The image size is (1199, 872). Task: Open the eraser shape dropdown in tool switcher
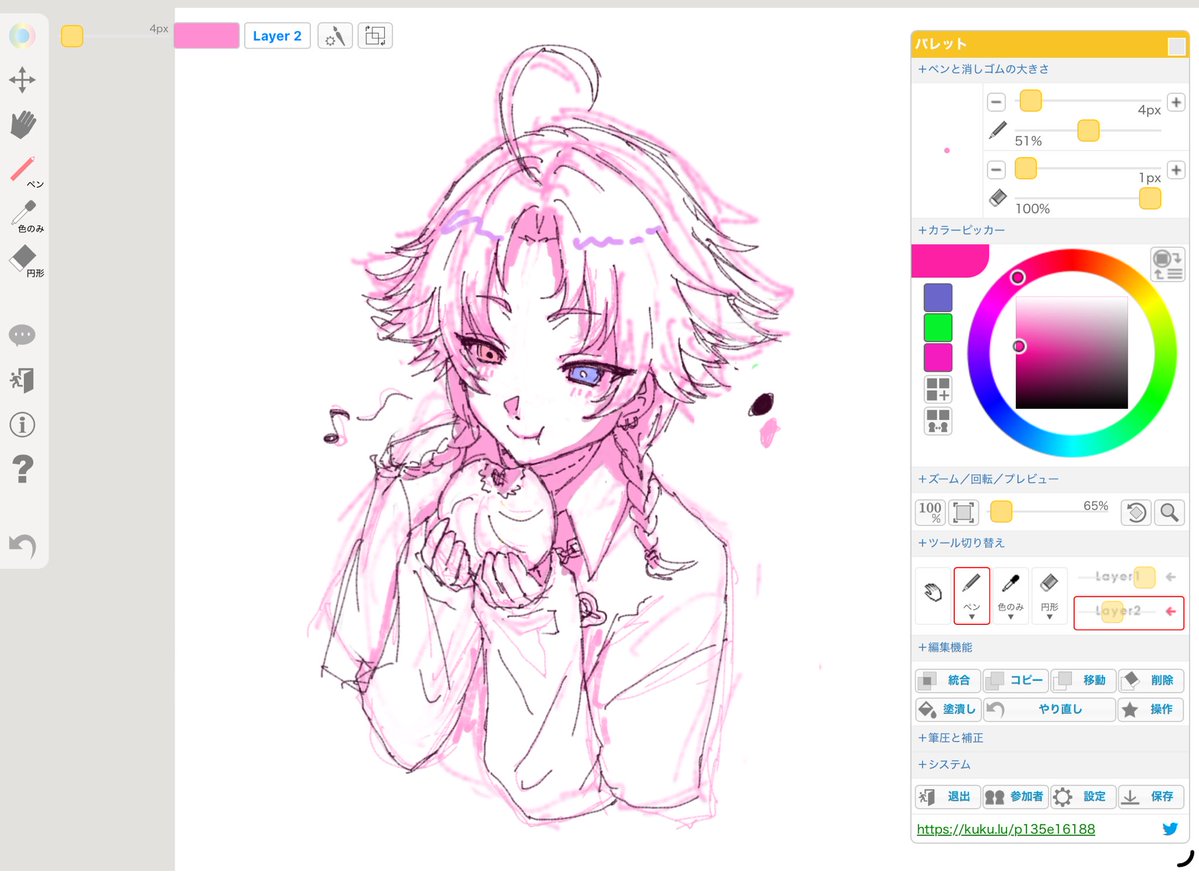tap(1049, 596)
